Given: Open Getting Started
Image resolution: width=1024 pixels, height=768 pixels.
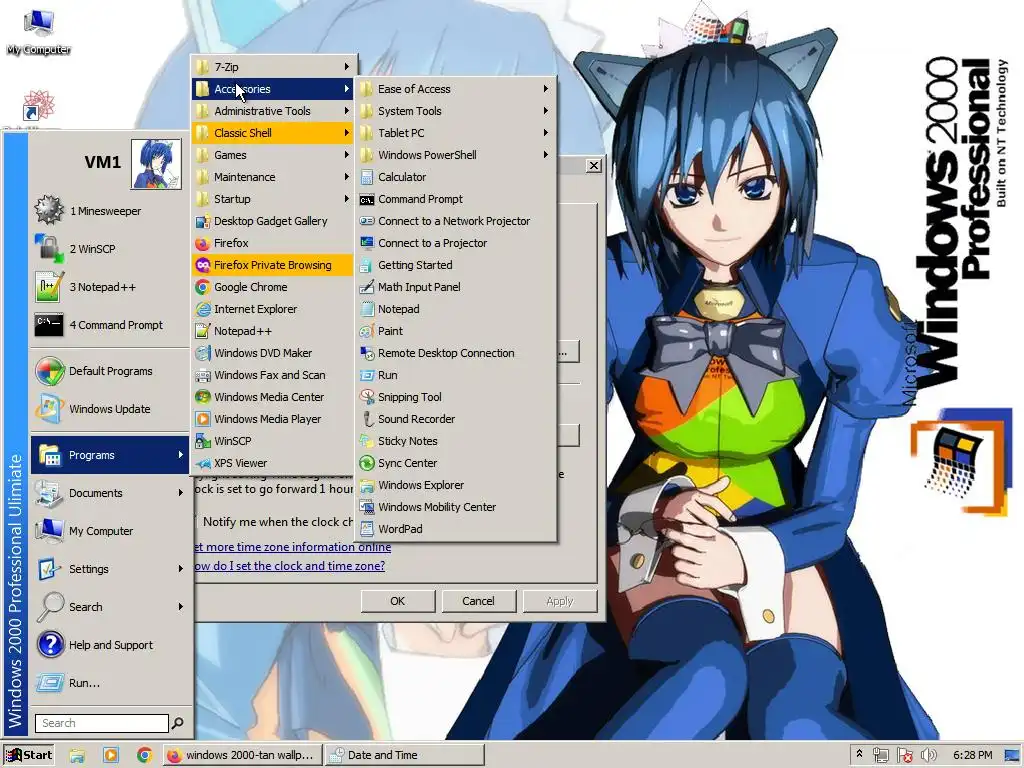Looking at the screenshot, I should [x=455, y=265].
